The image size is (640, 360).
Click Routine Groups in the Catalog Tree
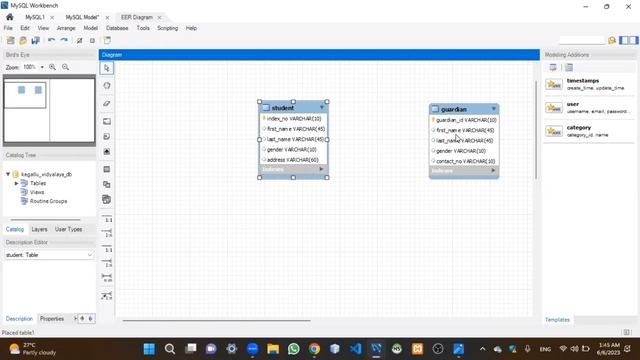pos(48,201)
